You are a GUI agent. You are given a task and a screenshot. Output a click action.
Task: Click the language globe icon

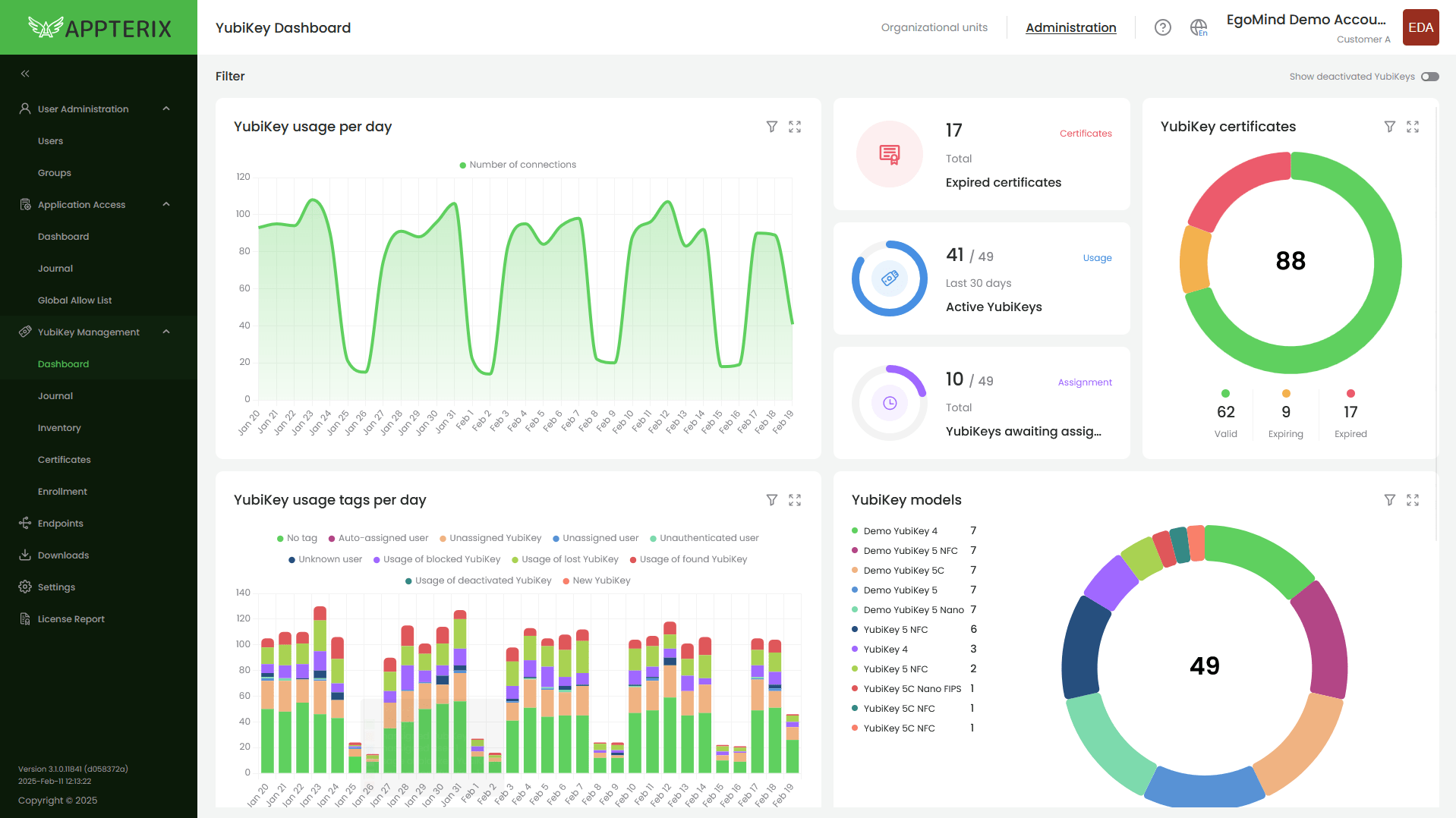click(x=1198, y=27)
